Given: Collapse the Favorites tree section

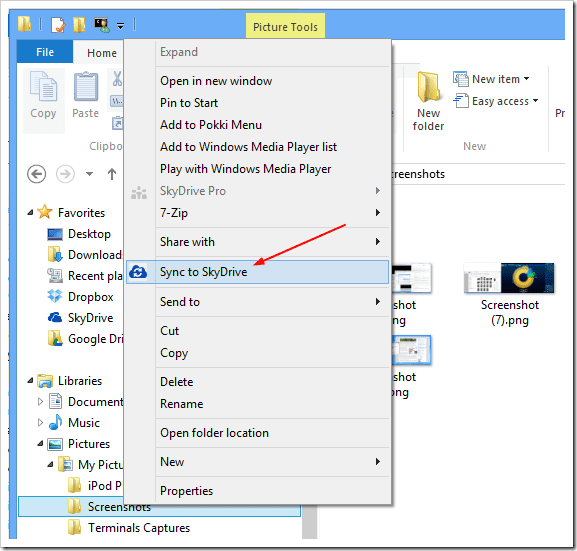Looking at the screenshot, I should point(31,212).
